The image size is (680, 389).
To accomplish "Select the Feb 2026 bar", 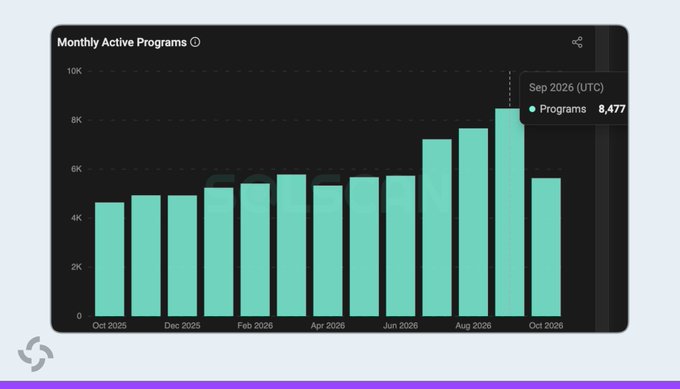I will click(255, 249).
